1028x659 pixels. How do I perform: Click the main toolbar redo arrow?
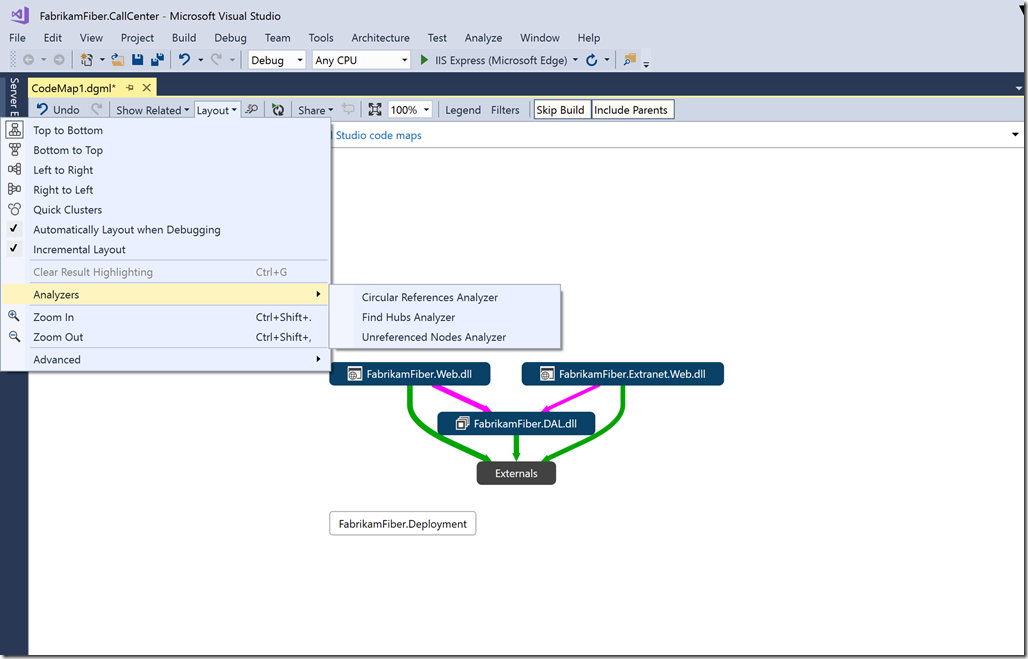pyautogui.click(x=216, y=60)
